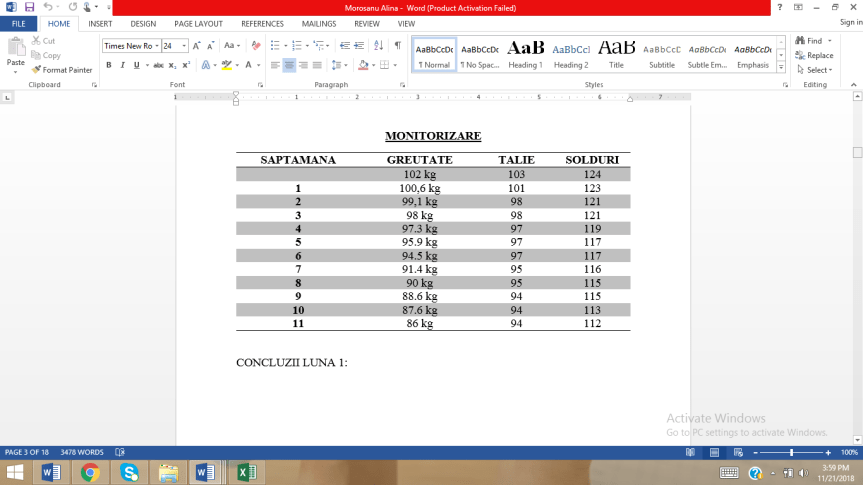Screen dimensions: 863x485
Task: Toggle italic formatting
Action: coord(122,65)
